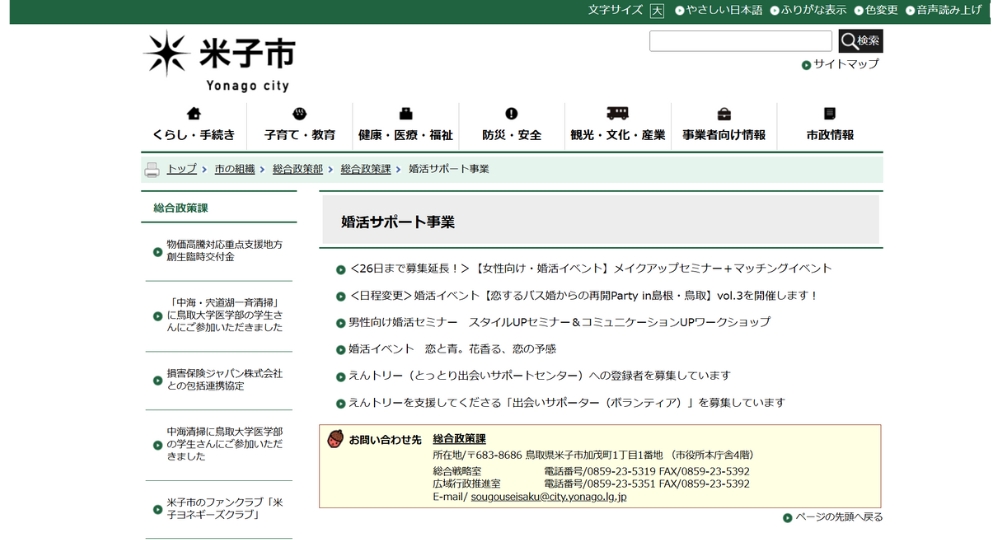Open 恋するバス婚 vol.3 event article

tap(583, 296)
